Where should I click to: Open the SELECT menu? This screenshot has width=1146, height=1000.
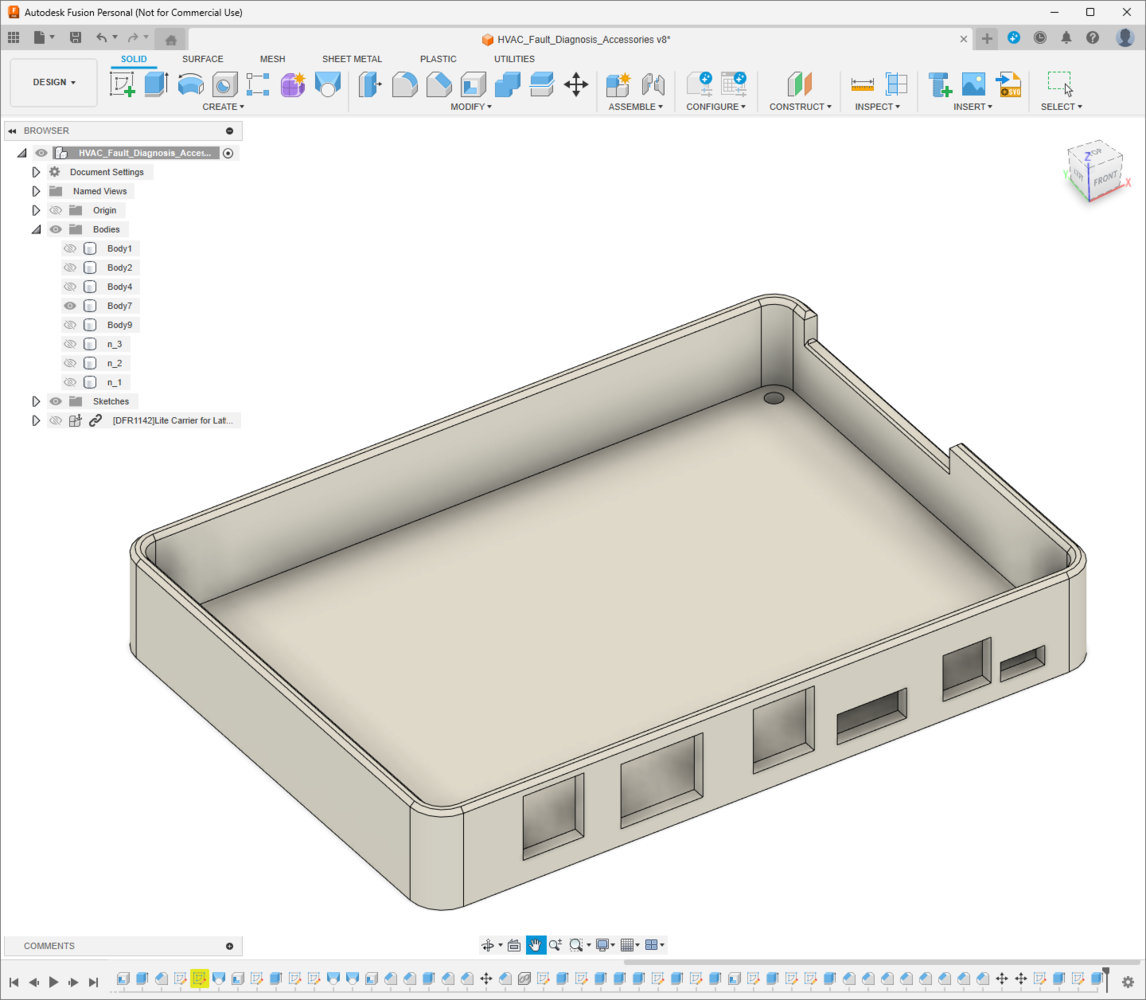pyautogui.click(x=1061, y=107)
